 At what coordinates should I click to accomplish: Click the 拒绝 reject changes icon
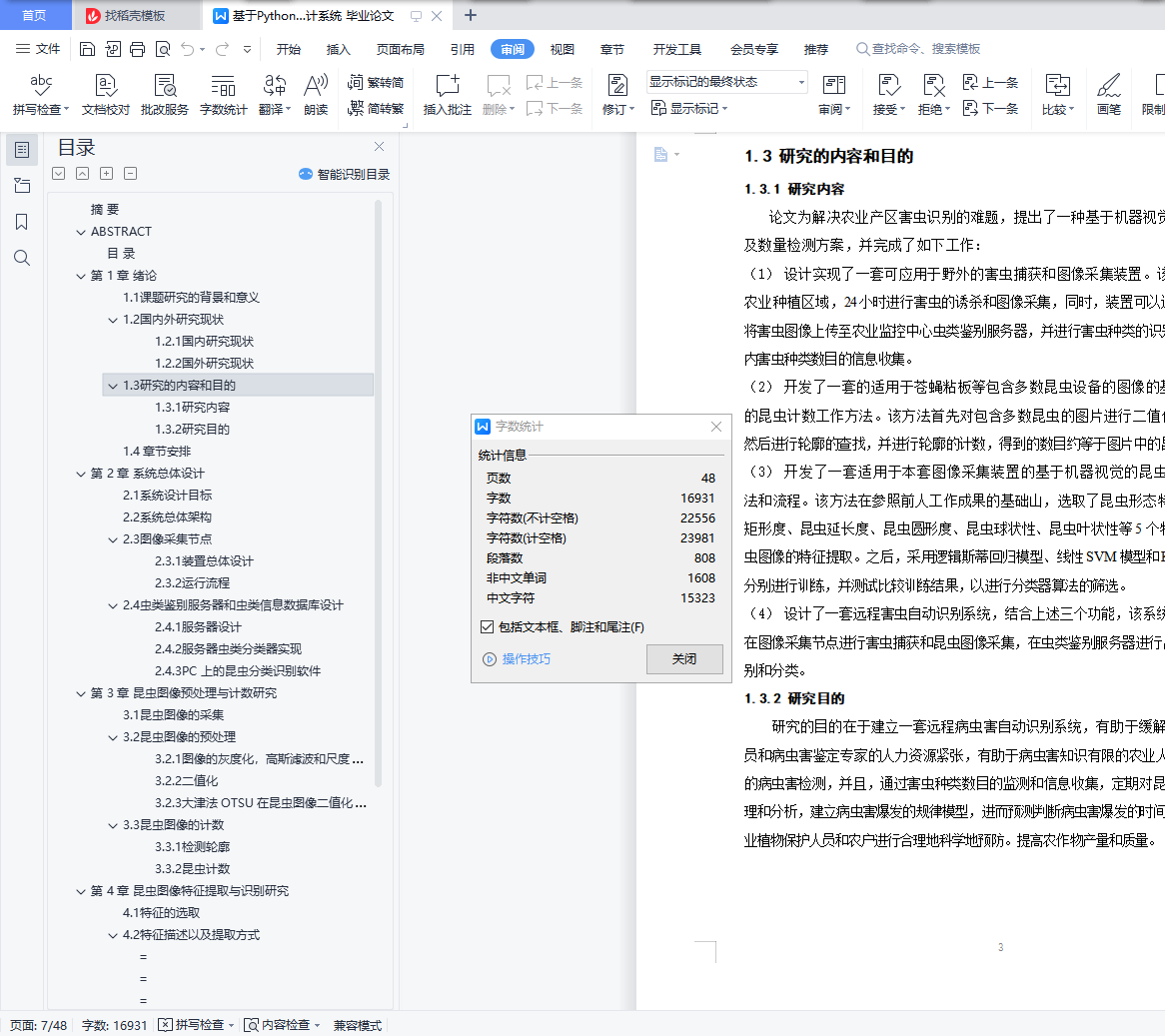pyautogui.click(x=933, y=95)
